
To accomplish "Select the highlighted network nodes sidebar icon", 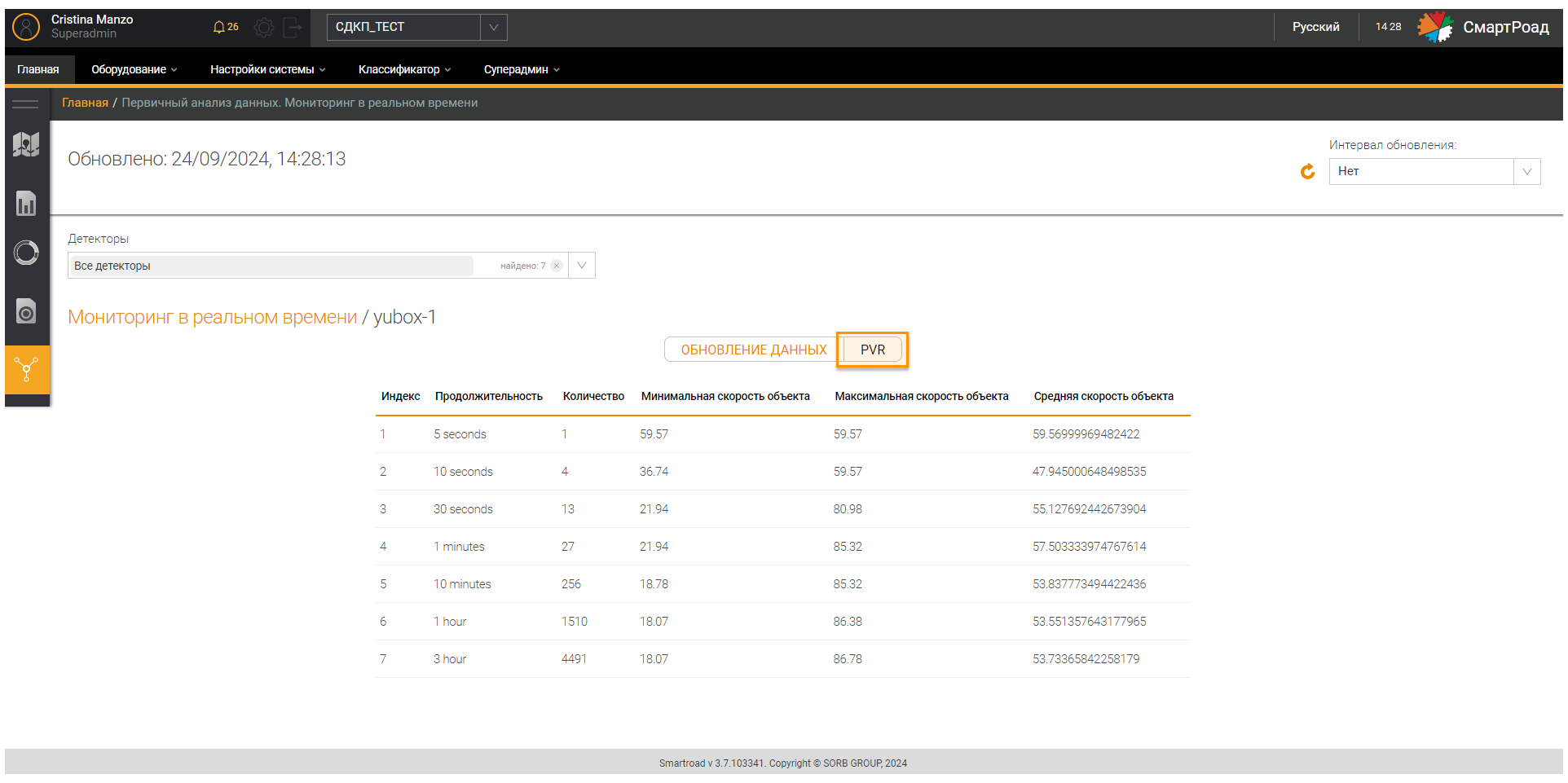I will (x=27, y=370).
